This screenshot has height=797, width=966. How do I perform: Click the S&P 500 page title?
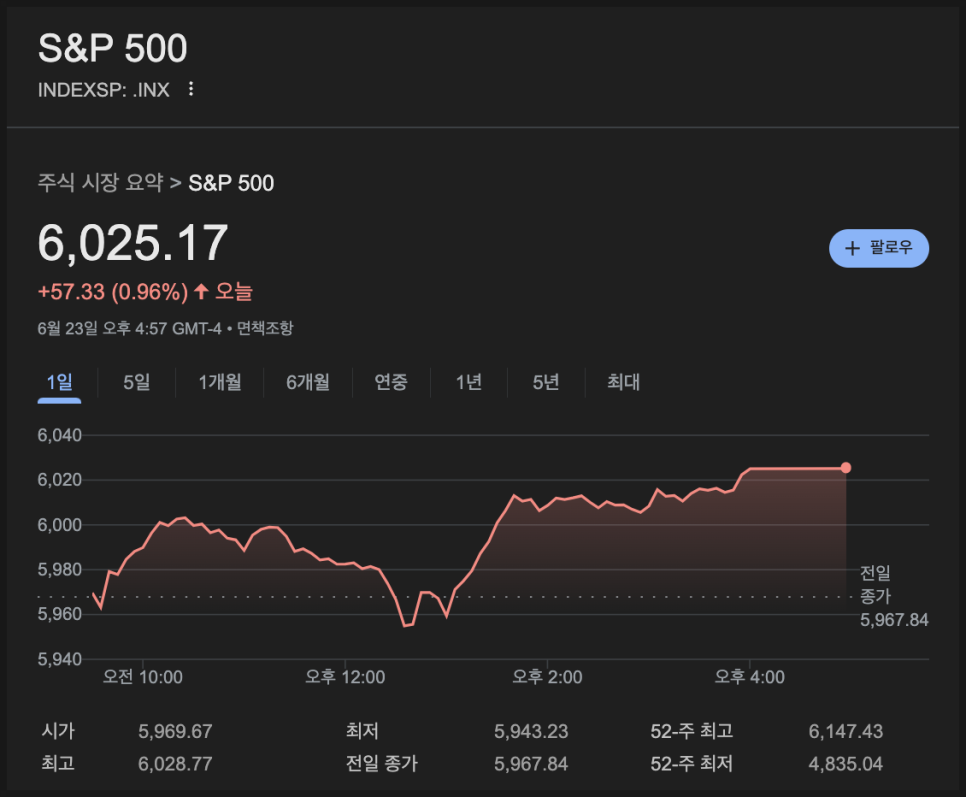tap(113, 48)
